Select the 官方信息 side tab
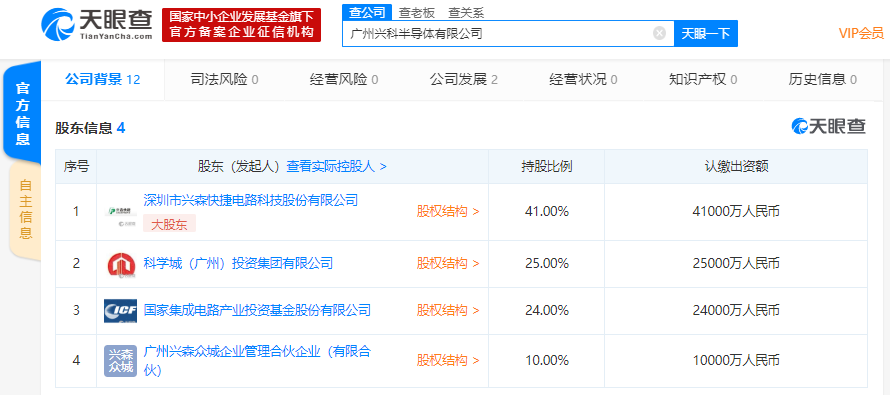Image resolution: width=890 pixels, height=395 pixels. click(x=22, y=114)
